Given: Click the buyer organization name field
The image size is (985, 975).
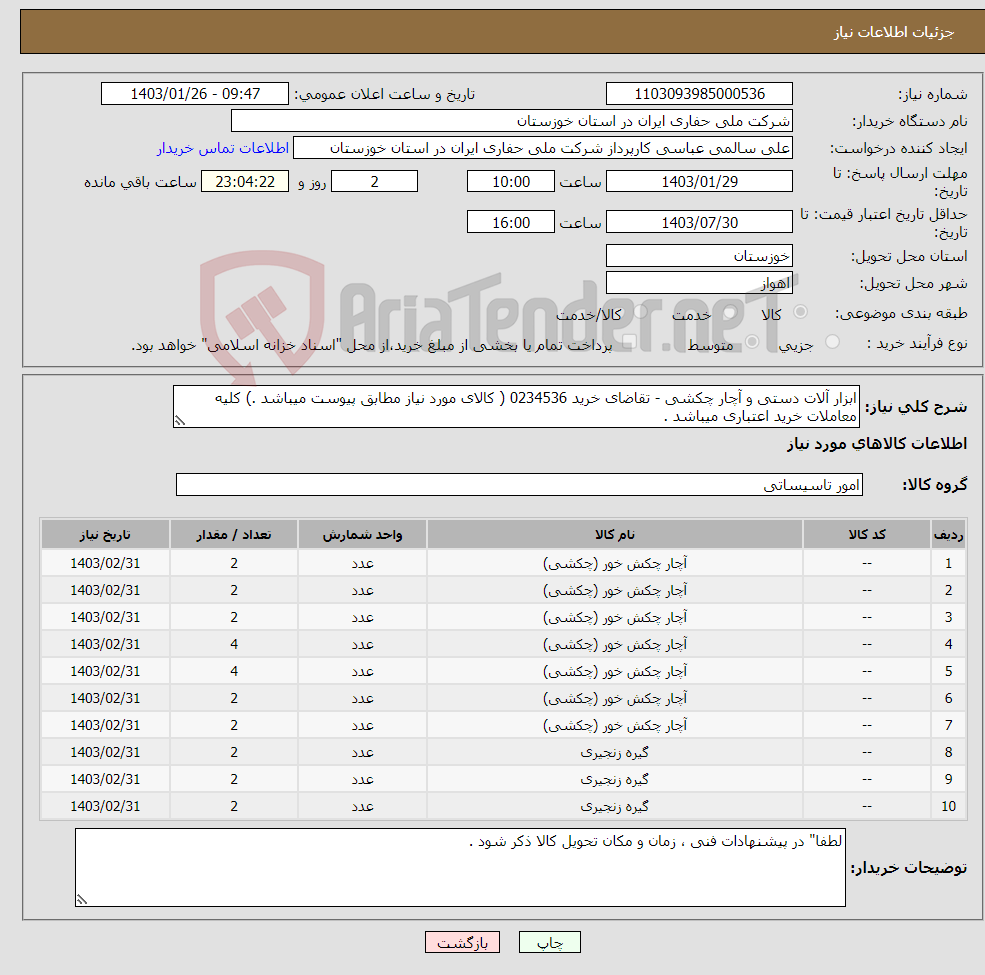Looking at the screenshot, I should [x=512, y=121].
